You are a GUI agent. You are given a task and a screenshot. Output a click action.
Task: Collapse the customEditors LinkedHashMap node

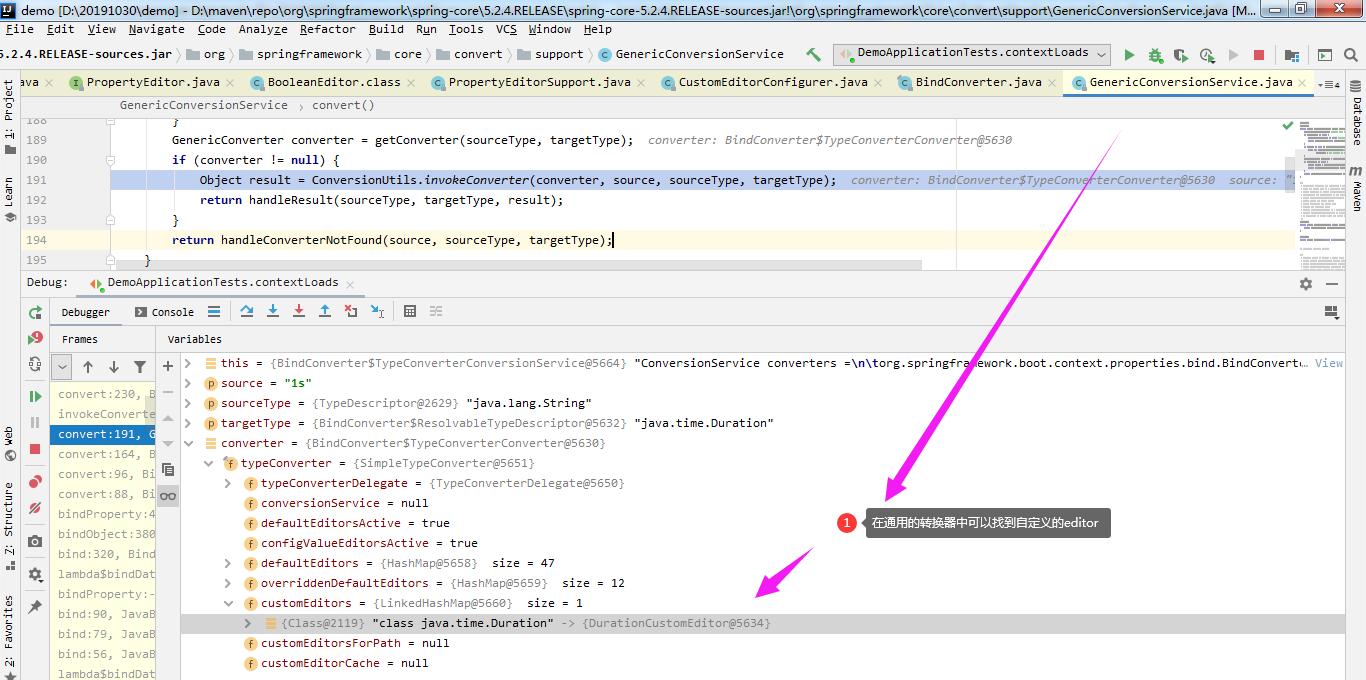point(228,603)
